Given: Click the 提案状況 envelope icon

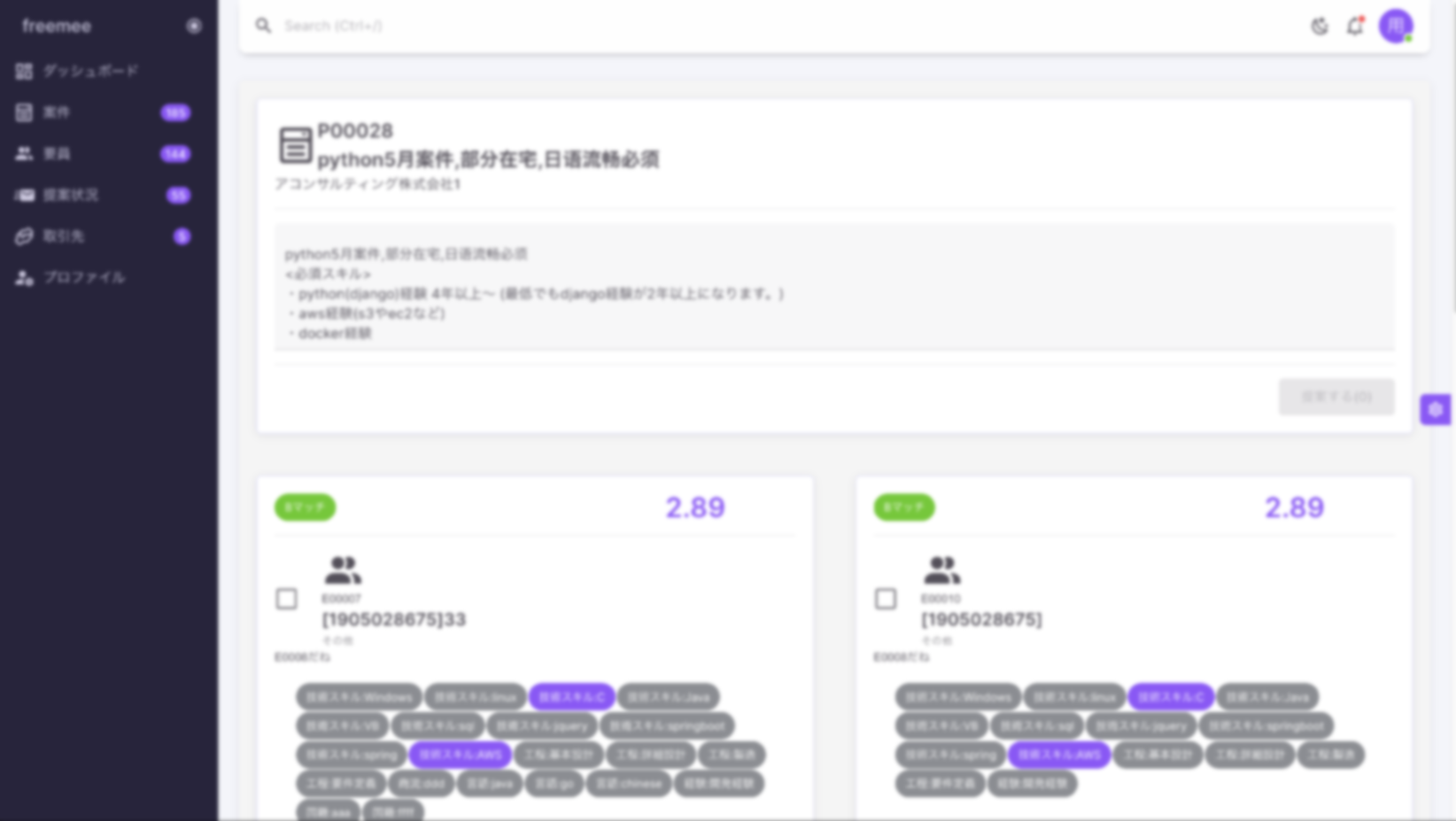Looking at the screenshot, I should coord(24,195).
